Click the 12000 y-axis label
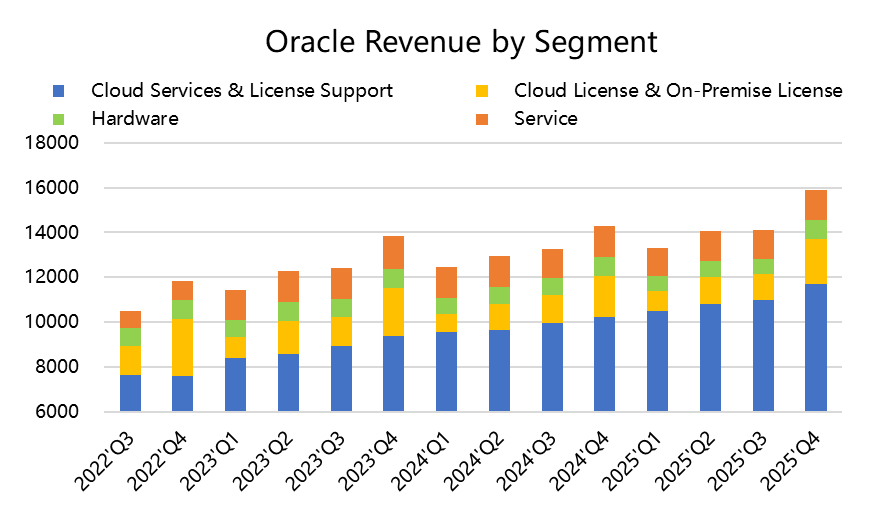The image size is (869, 517). coord(52,277)
